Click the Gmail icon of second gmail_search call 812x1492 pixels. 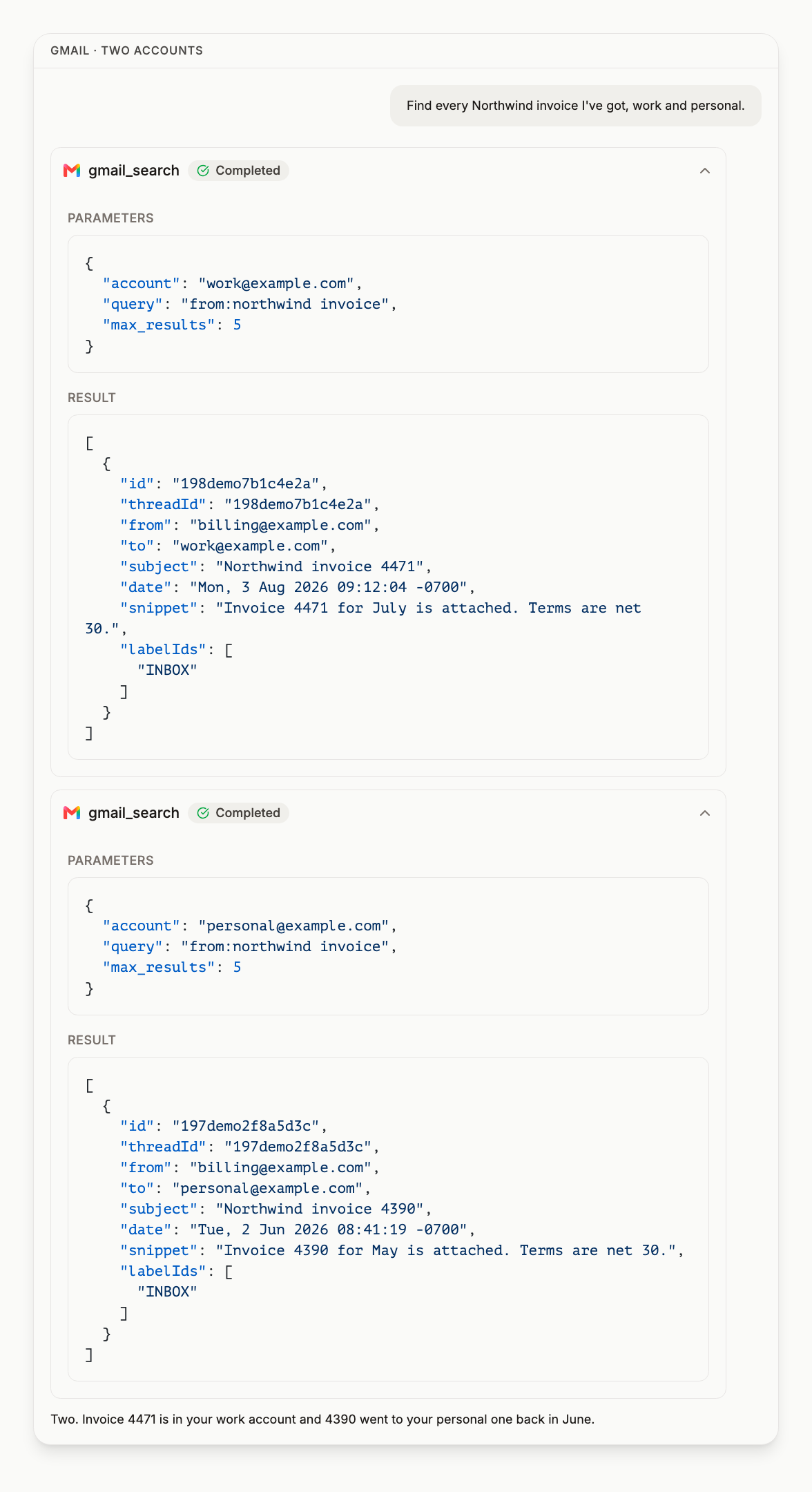[x=72, y=813]
